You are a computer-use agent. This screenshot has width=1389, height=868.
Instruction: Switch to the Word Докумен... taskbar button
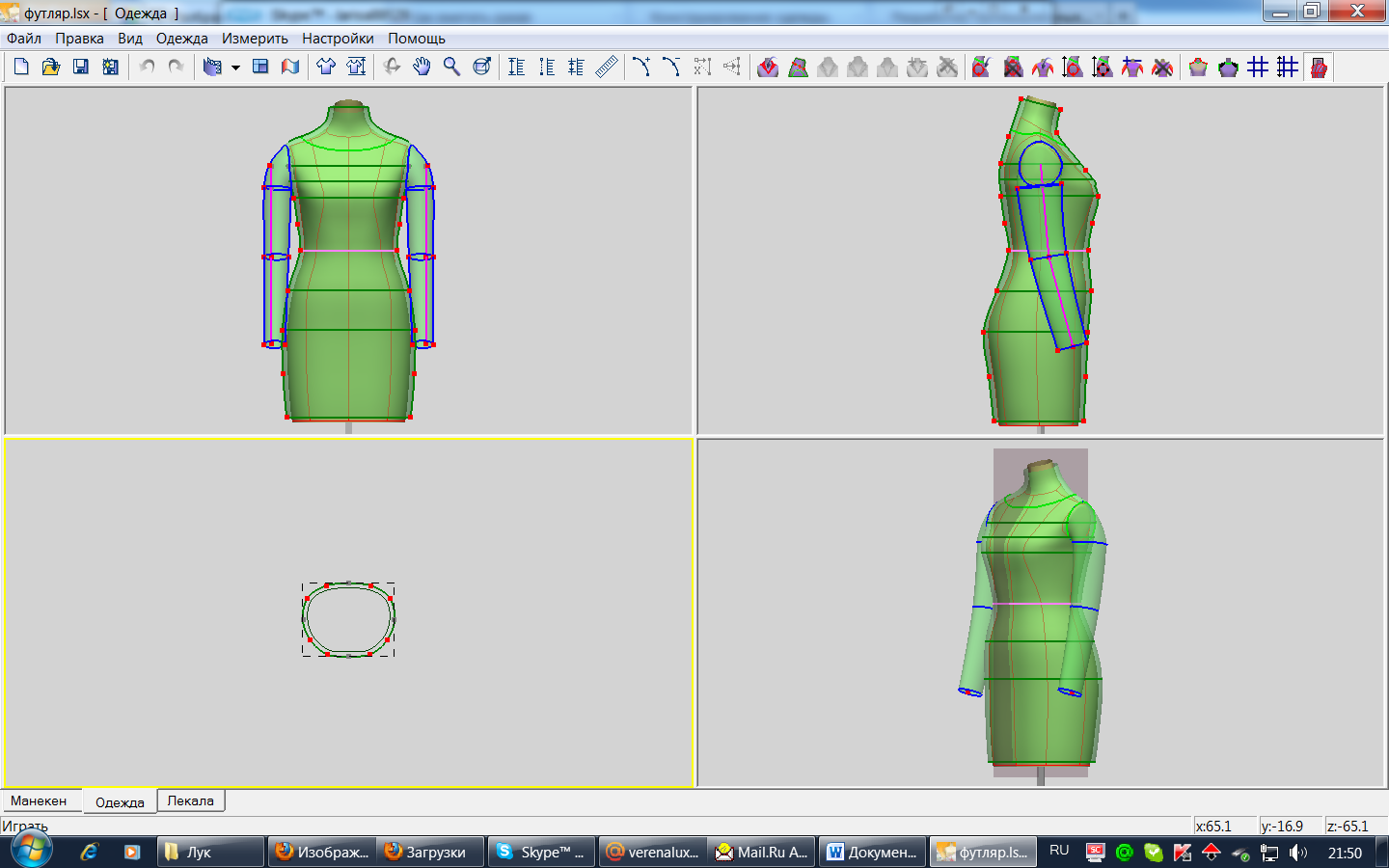tap(873, 853)
